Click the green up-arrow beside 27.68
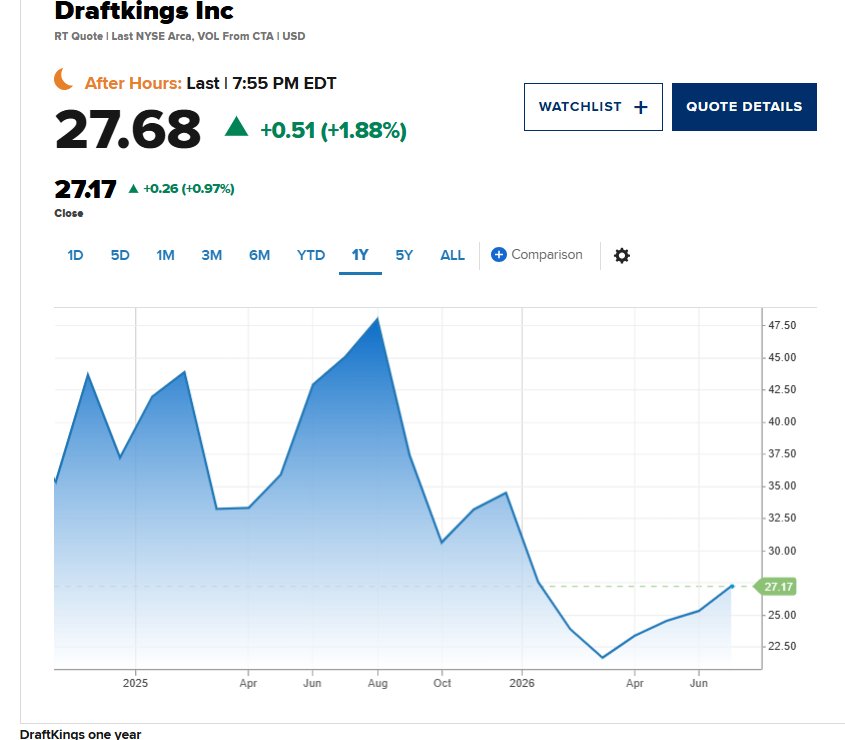Screen dimensions: 845x740 [236, 127]
